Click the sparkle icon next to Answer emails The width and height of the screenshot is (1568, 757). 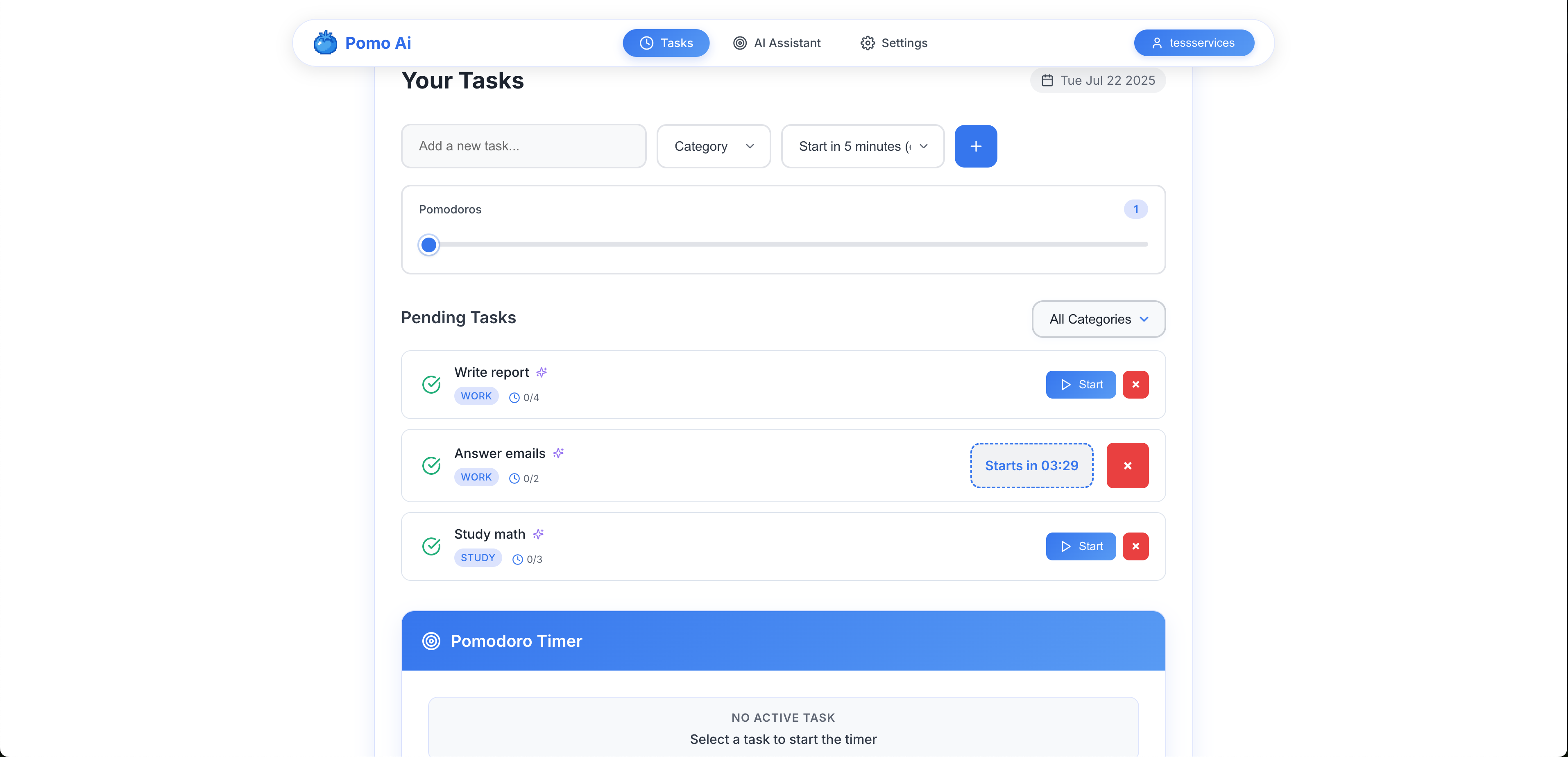[x=558, y=453]
